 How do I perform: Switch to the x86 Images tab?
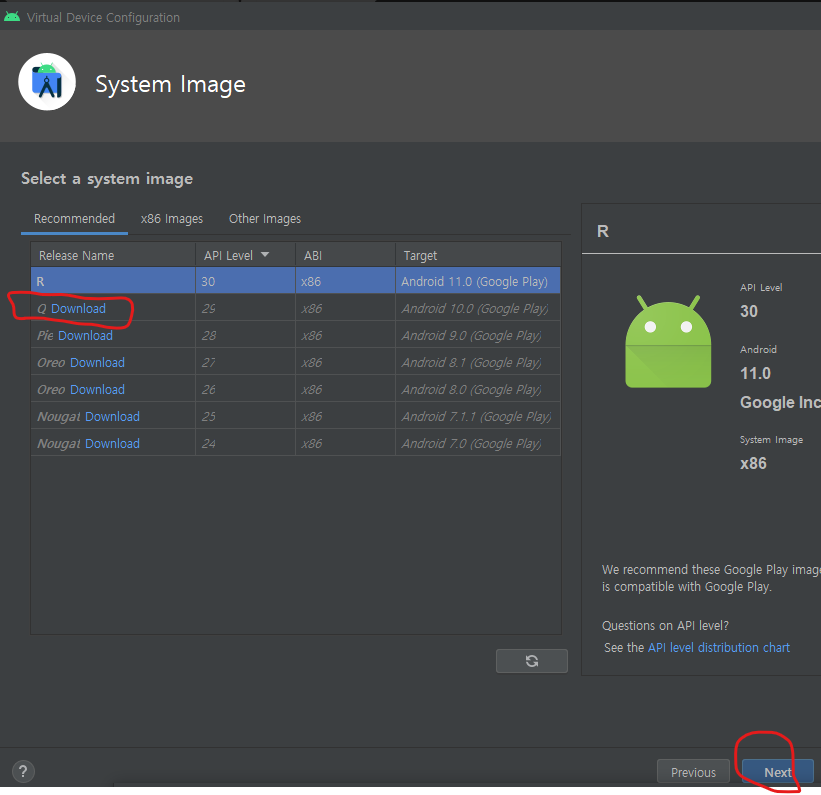click(x=172, y=218)
